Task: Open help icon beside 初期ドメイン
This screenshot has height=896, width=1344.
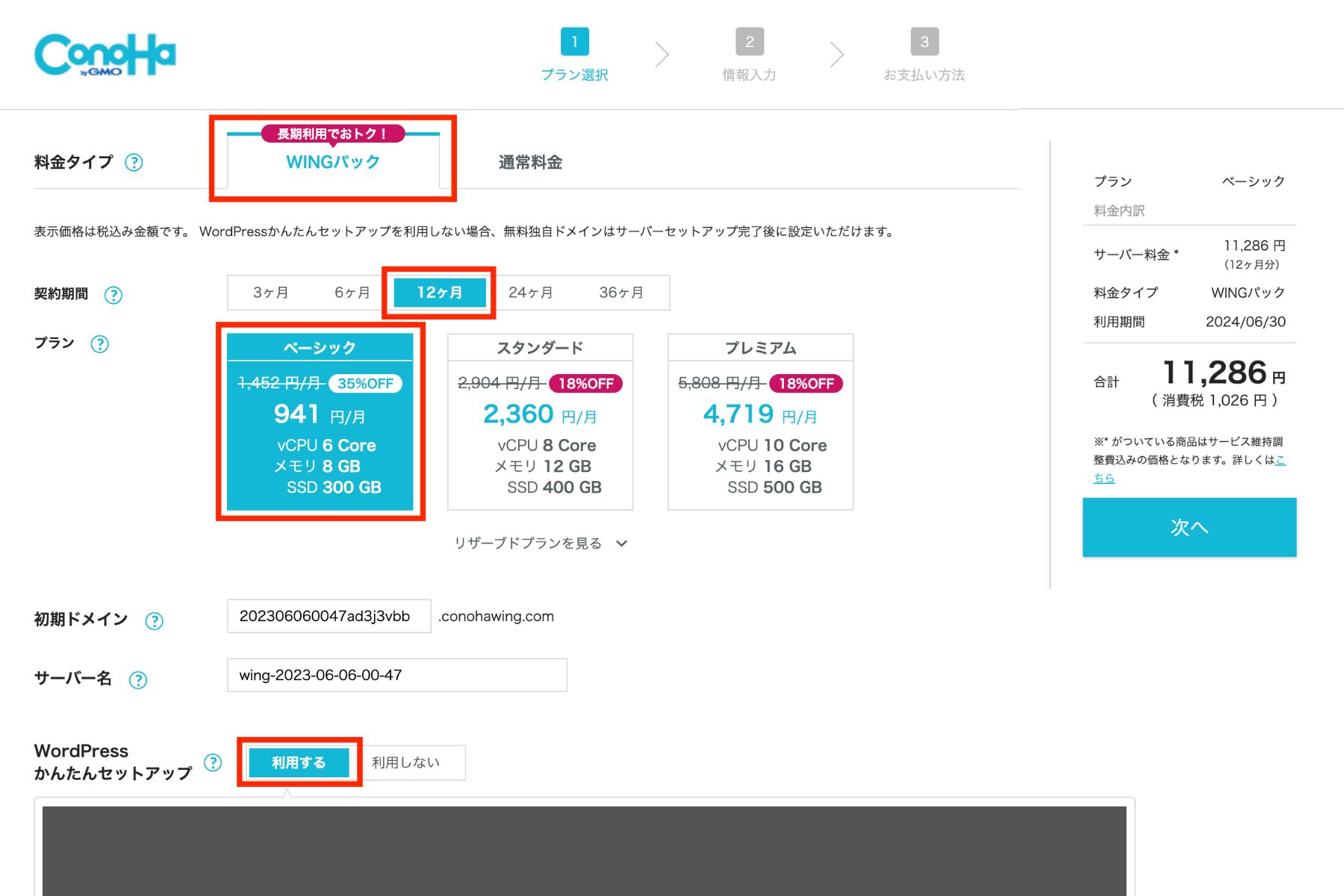Action: 154,621
